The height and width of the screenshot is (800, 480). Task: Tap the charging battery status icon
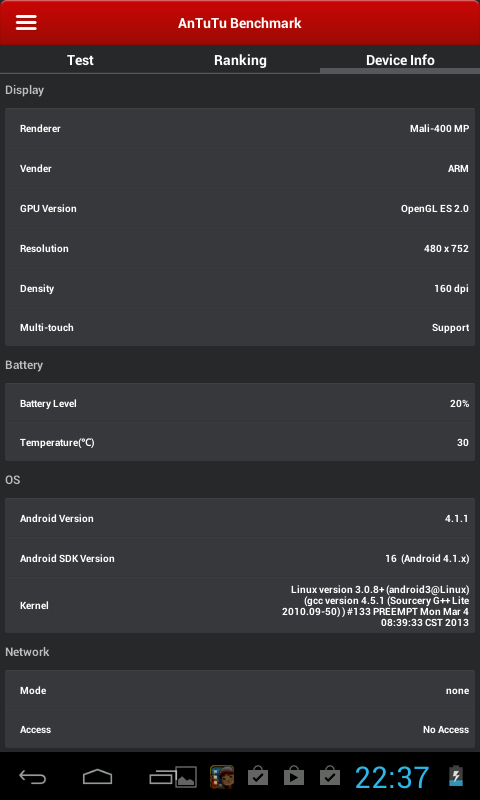coord(456,776)
